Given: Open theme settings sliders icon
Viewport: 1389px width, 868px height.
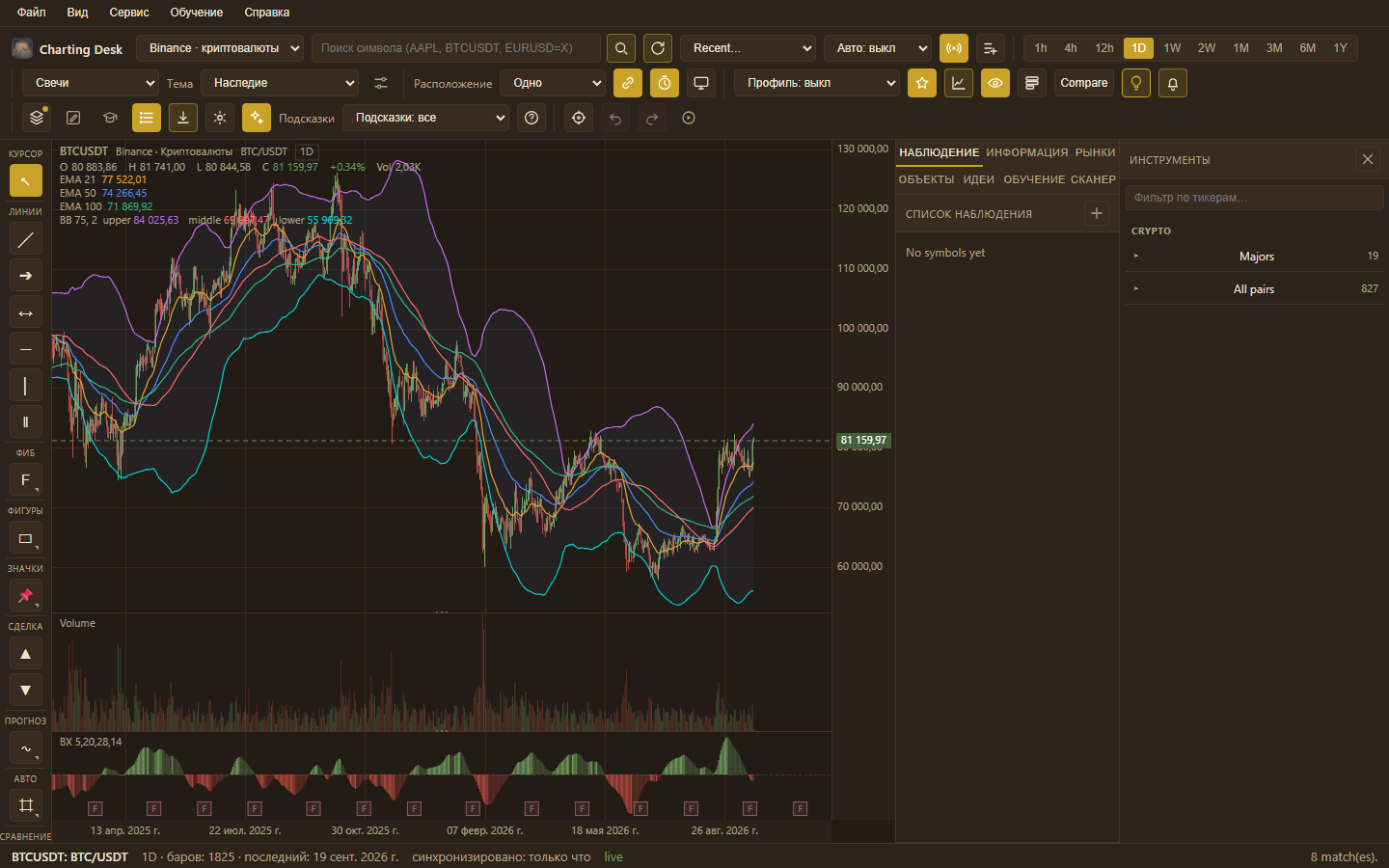Looking at the screenshot, I should point(381,83).
